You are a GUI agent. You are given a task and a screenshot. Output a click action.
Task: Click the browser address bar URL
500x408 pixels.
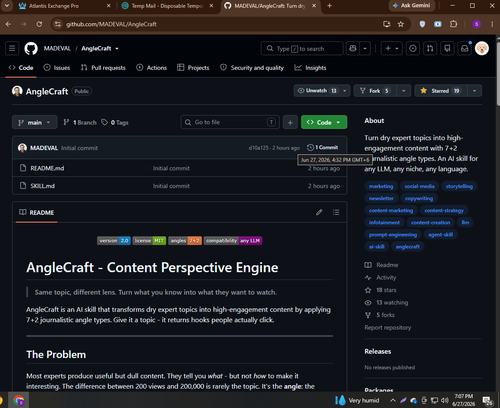[111, 24]
